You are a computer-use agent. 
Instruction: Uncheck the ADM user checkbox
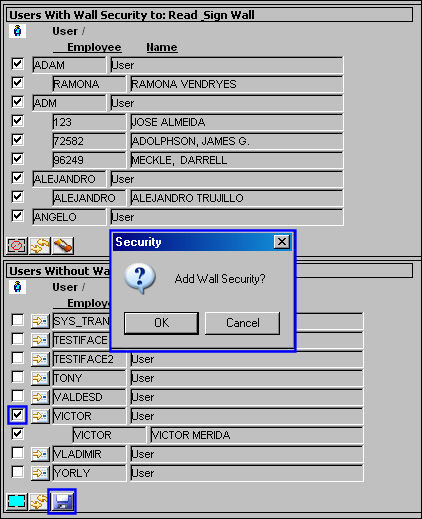coord(17,102)
